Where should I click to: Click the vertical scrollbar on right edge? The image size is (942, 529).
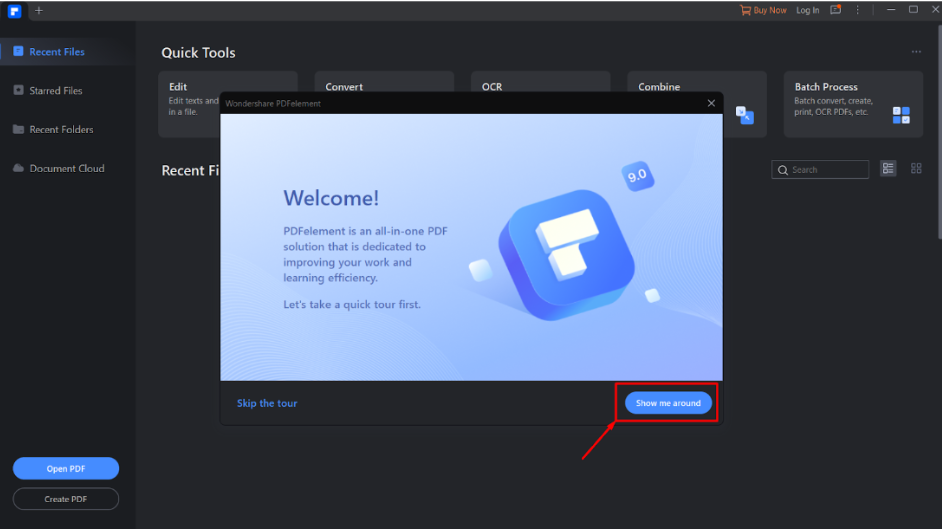pyautogui.click(x=939, y=132)
